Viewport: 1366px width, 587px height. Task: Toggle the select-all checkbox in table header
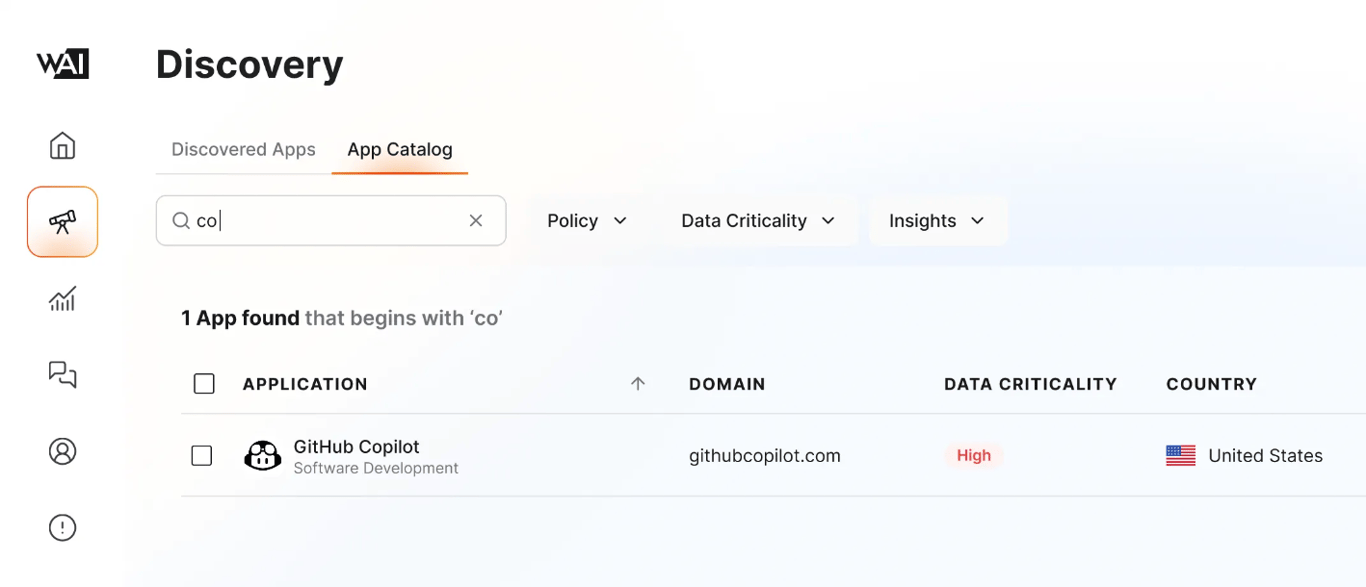(204, 384)
